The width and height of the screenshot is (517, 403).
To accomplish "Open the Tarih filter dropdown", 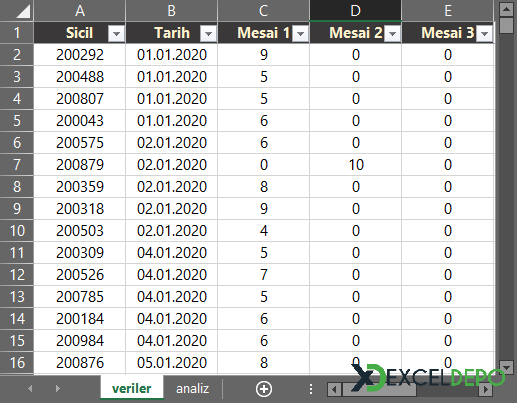I will click(208, 33).
